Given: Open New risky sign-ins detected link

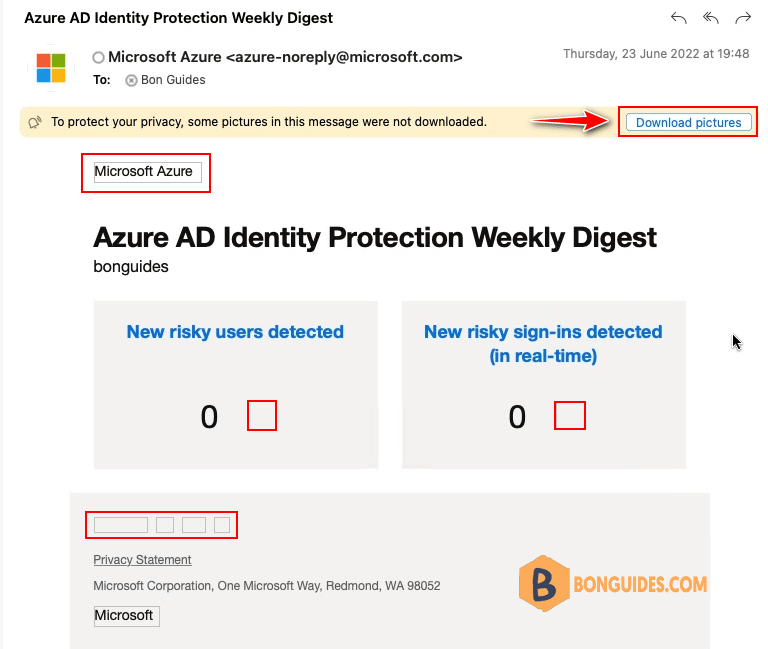Looking at the screenshot, I should pyautogui.click(x=543, y=343).
